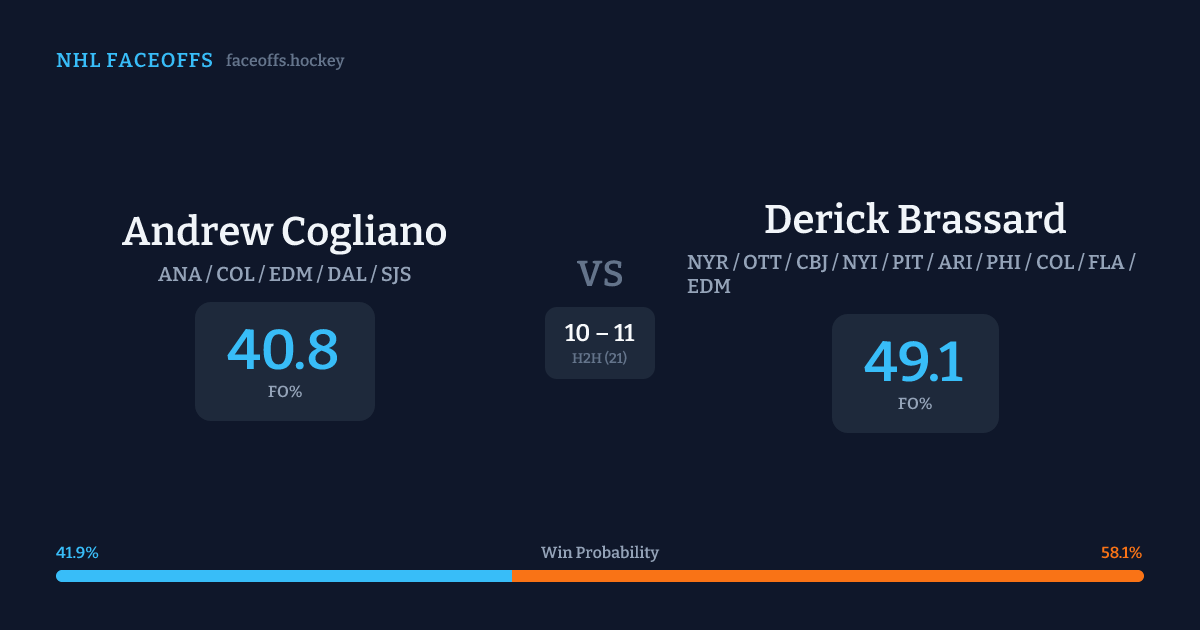Click the H2H (21) label
This screenshot has height=630, width=1200.
(600, 358)
